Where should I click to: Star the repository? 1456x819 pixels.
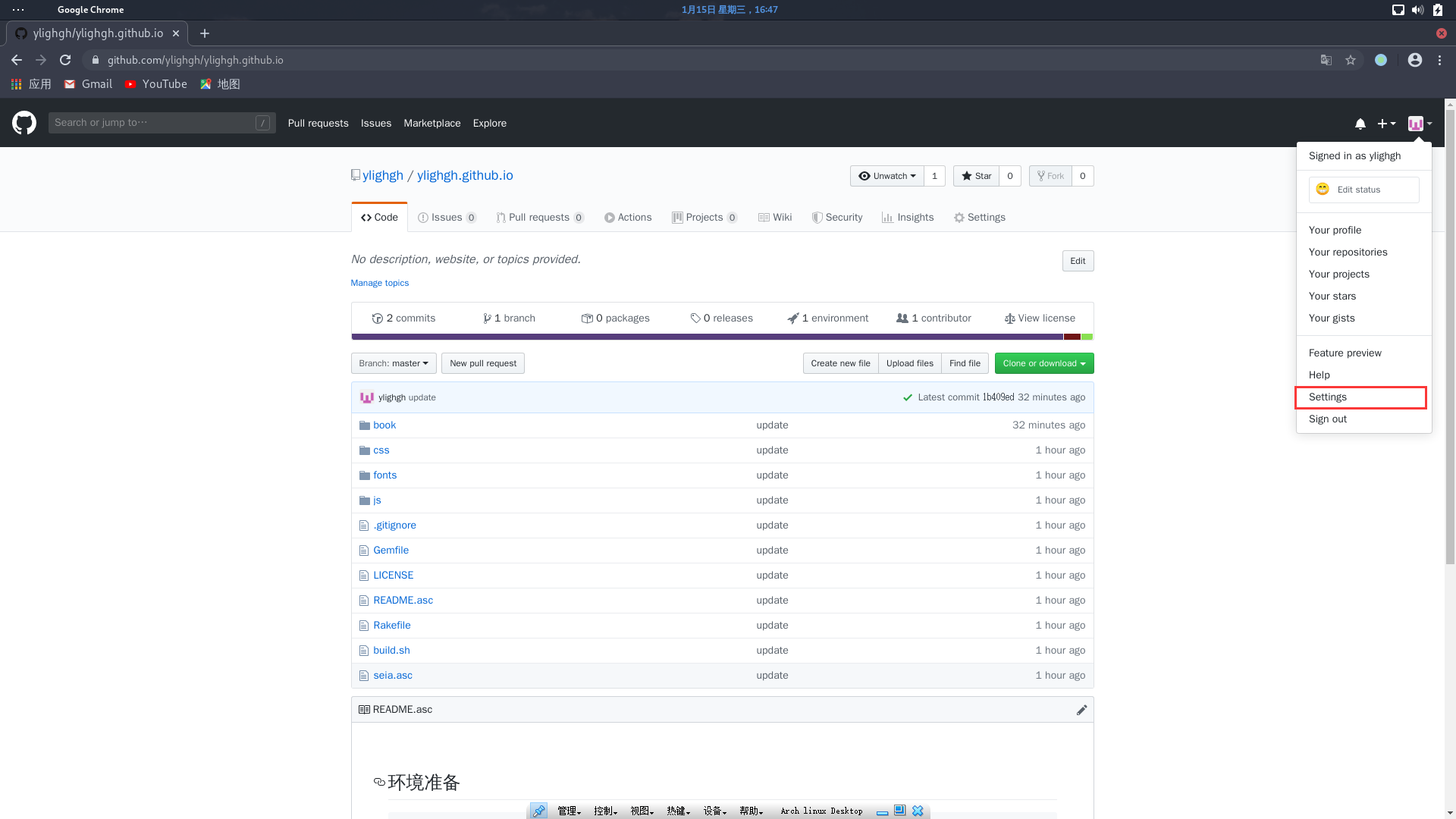pos(976,176)
